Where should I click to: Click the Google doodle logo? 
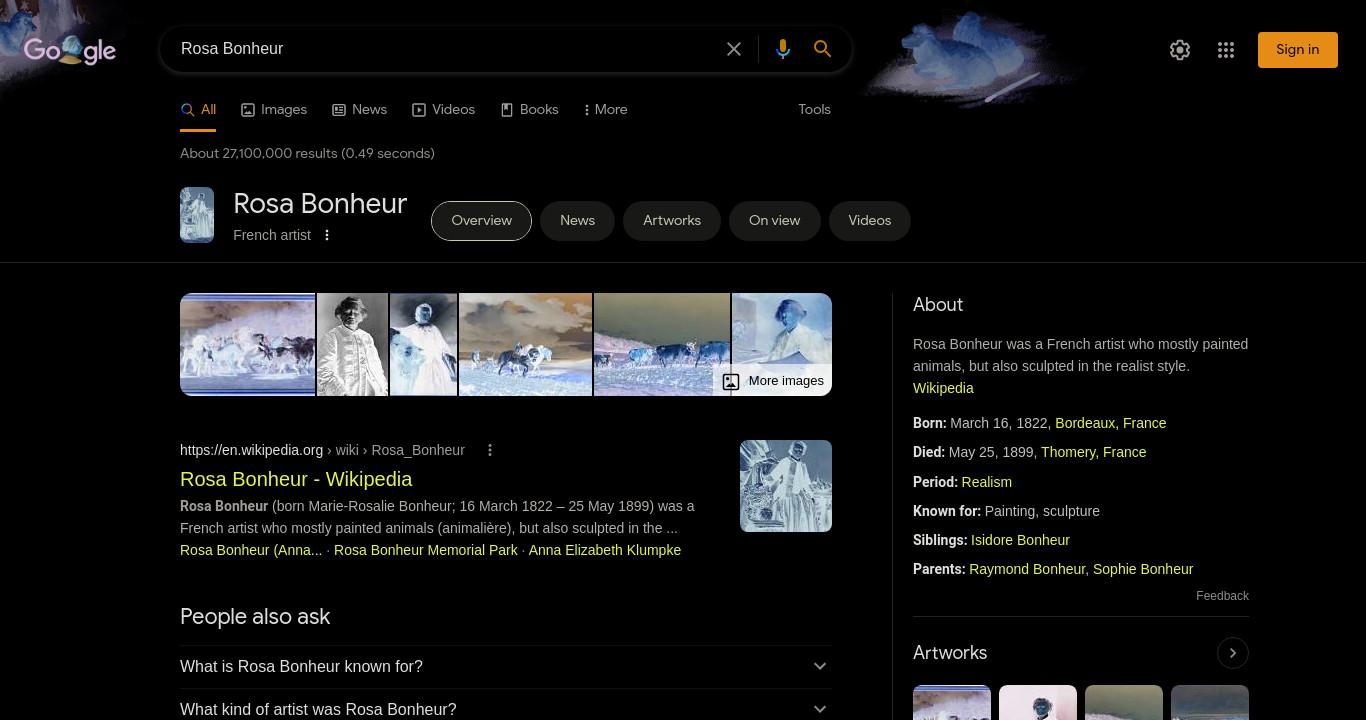[70, 50]
